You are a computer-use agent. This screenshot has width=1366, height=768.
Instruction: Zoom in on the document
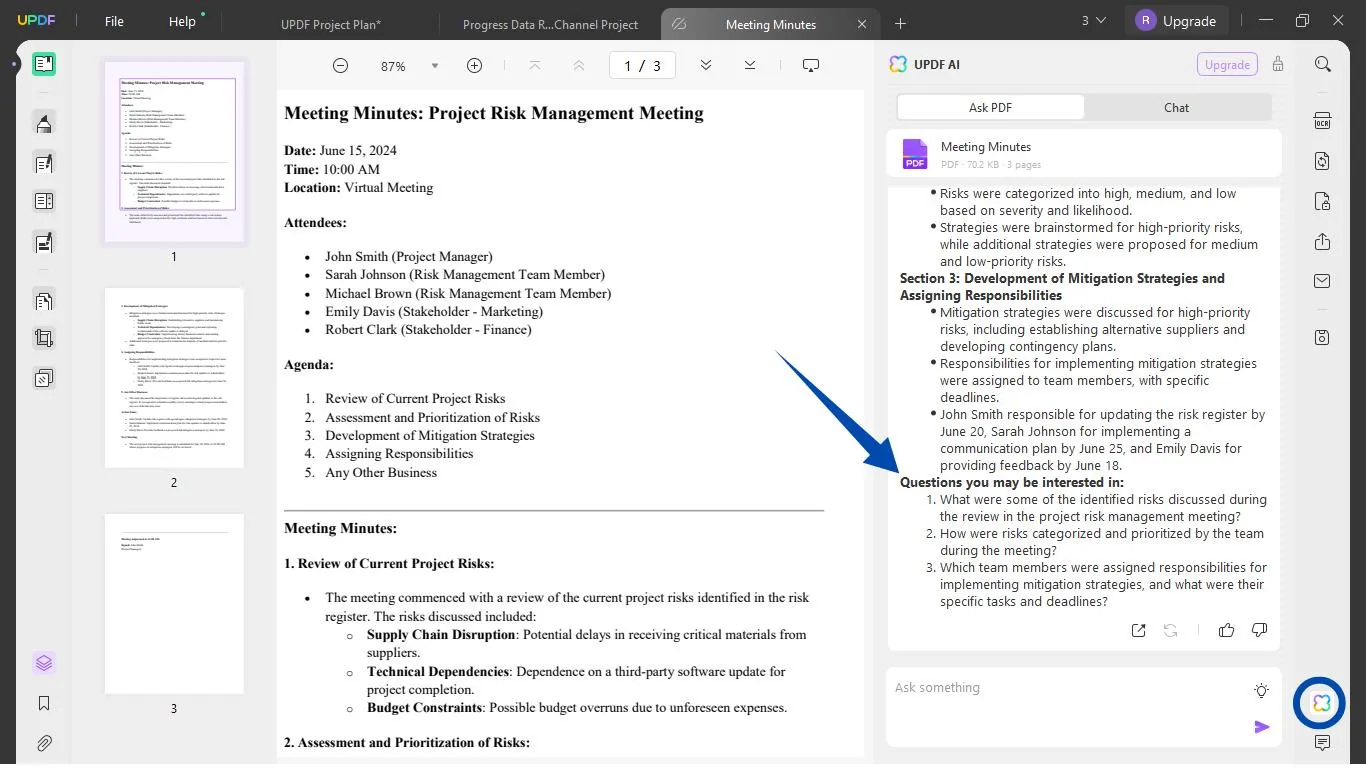pyautogui.click(x=474, y=66)
